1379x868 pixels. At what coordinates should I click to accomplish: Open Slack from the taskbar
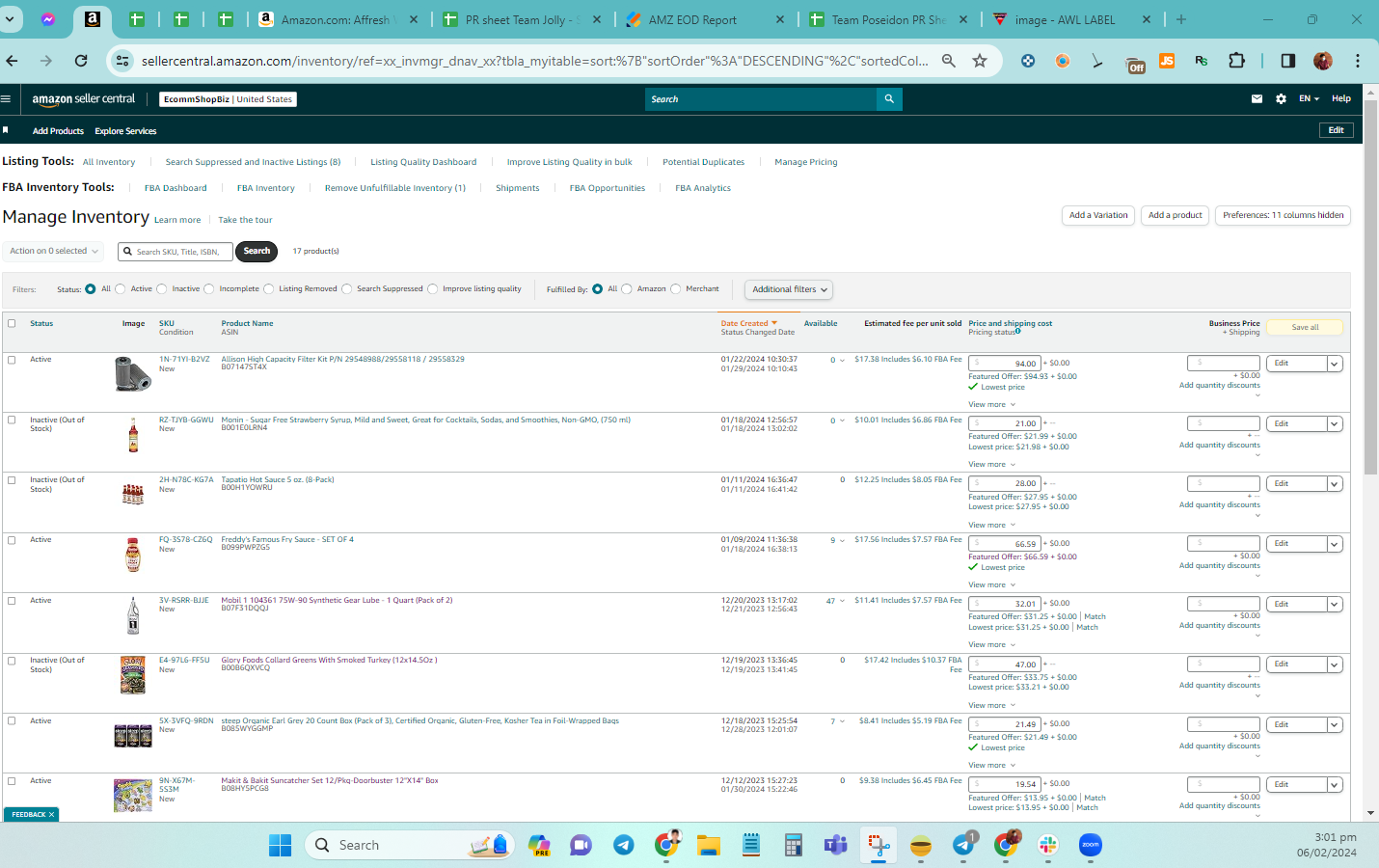point(1048,846)
